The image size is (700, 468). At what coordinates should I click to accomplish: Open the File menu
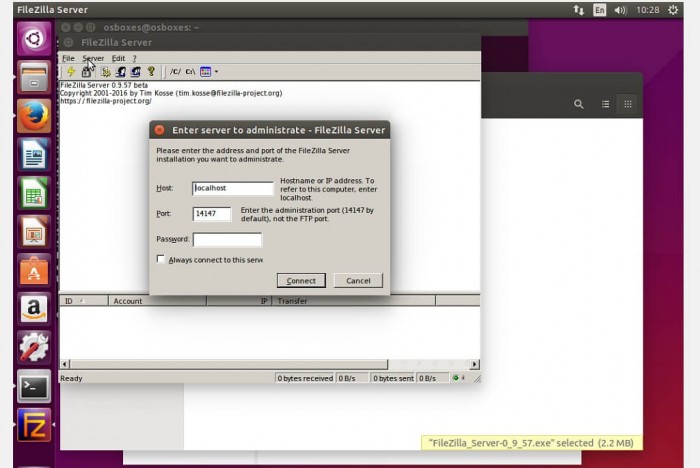68,58
